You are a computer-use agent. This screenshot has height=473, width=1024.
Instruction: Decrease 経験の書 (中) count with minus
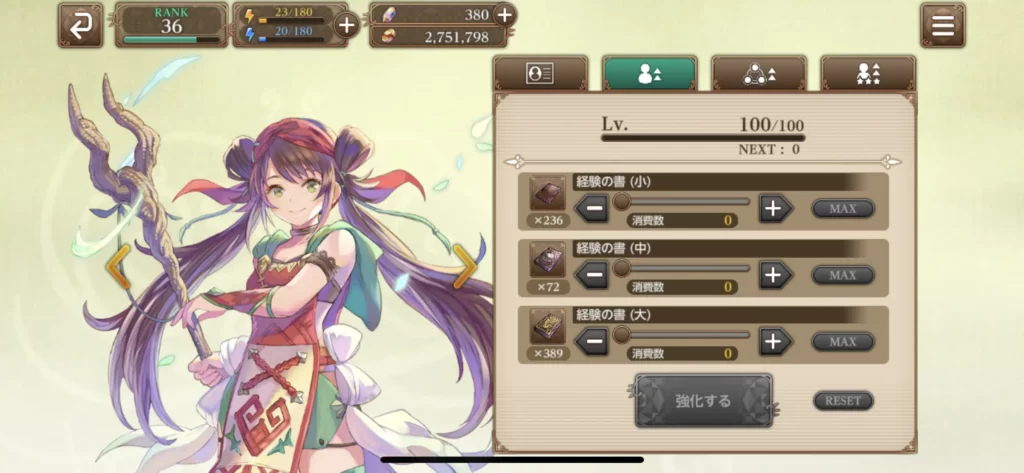pos(592,276)
